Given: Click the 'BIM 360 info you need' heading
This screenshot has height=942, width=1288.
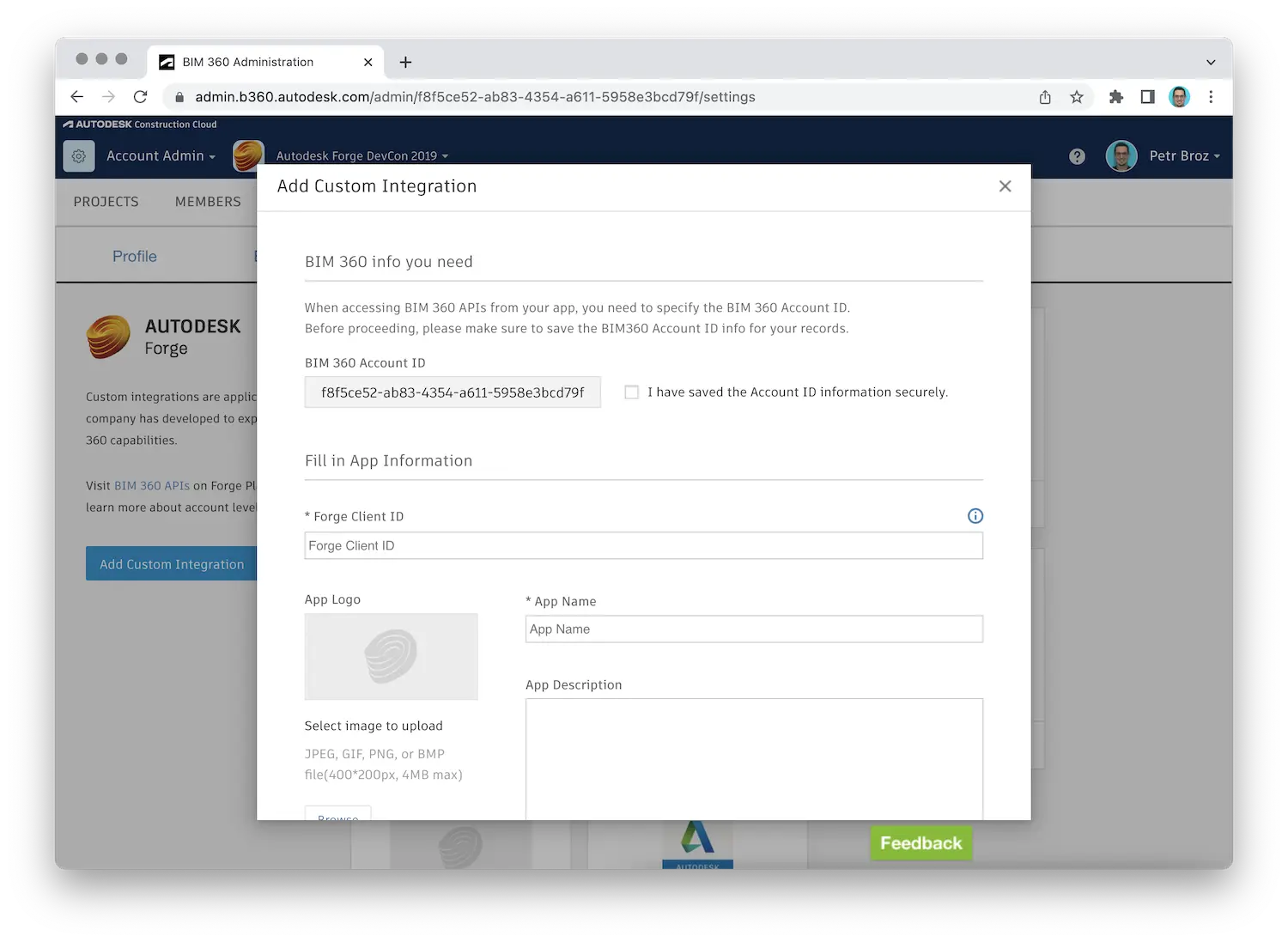Looking at the screenshot, I should tap(388, 262).
